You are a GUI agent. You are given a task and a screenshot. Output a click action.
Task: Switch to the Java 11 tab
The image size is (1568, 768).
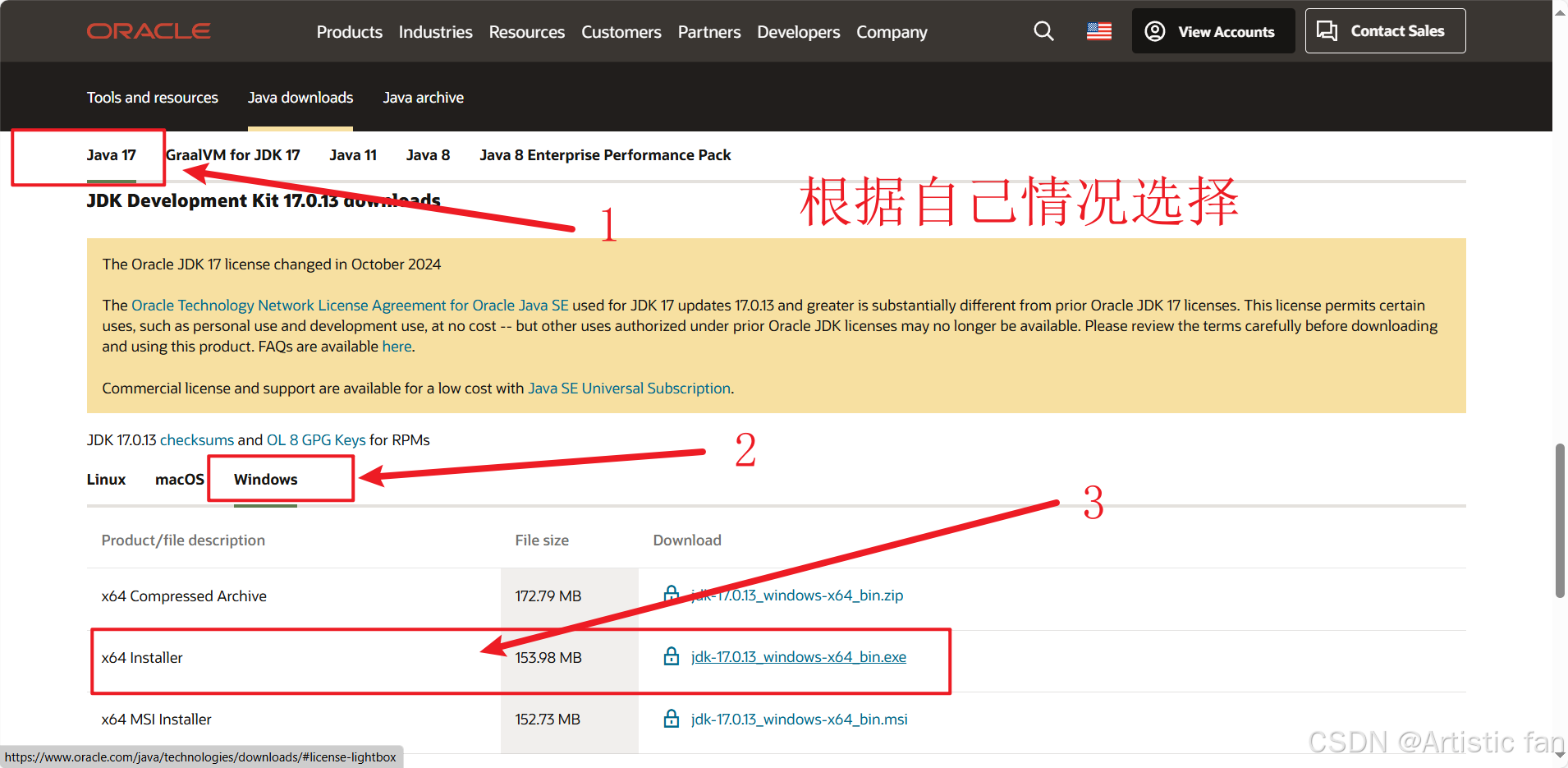click(353, 155)
